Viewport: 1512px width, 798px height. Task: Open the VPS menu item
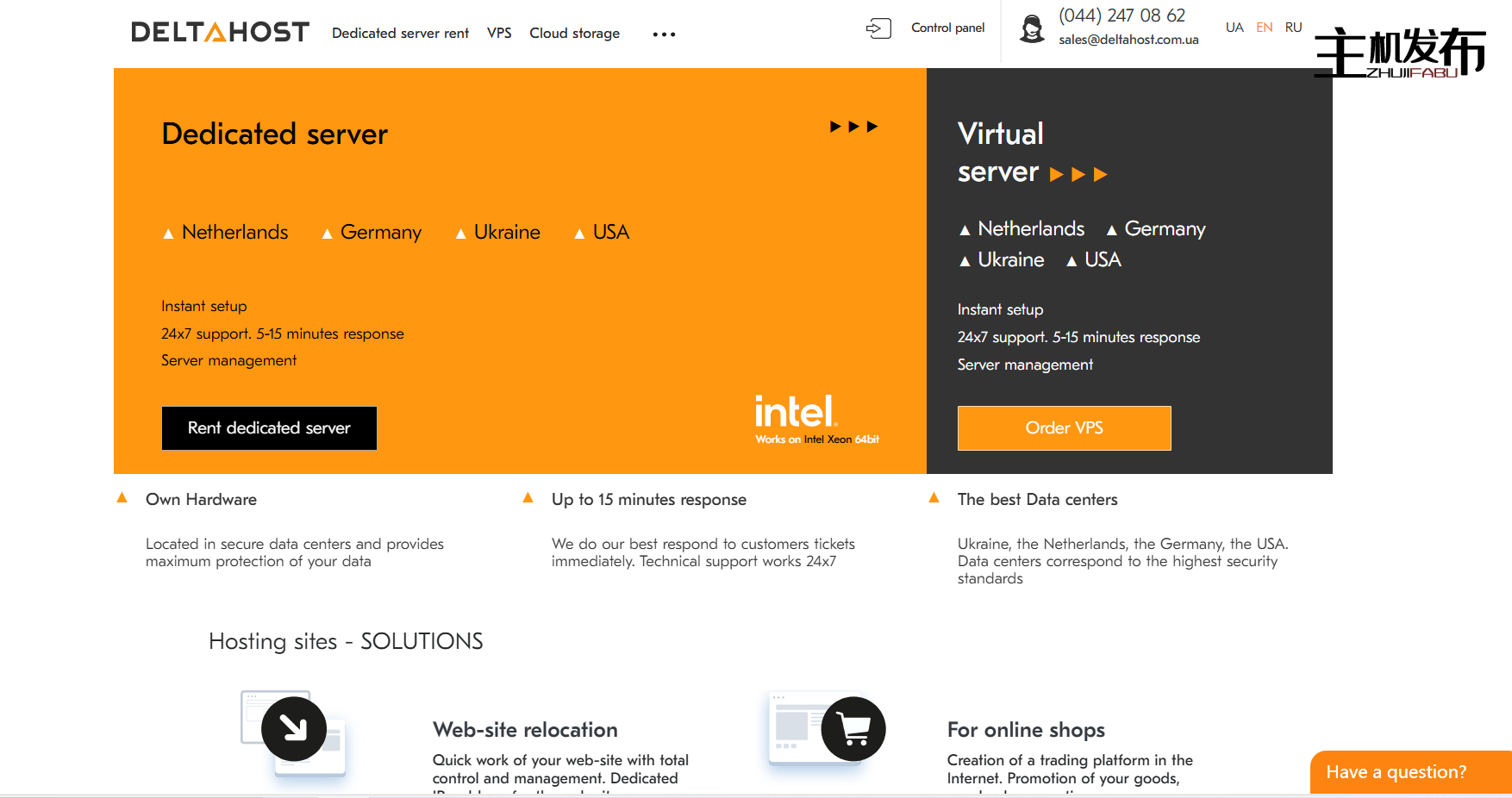click(x=499, y=33)
